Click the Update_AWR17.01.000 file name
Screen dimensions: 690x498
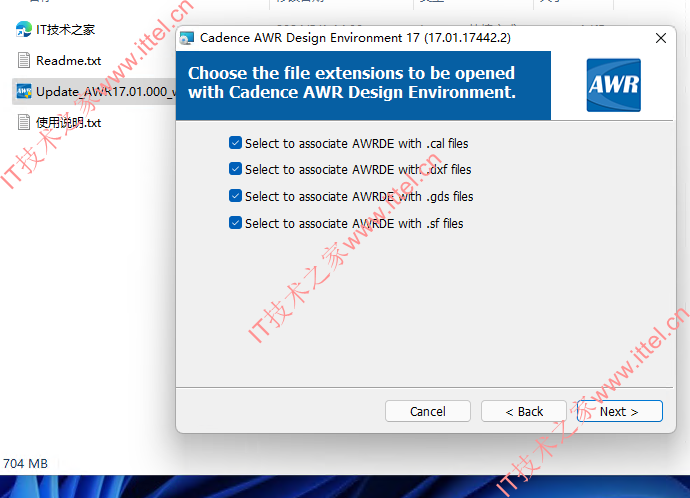click(106, 92)
